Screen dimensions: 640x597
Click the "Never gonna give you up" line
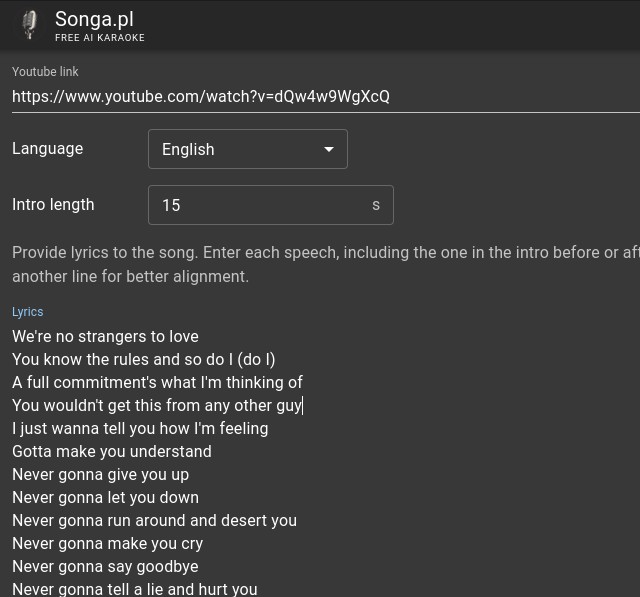click(100, 474)
